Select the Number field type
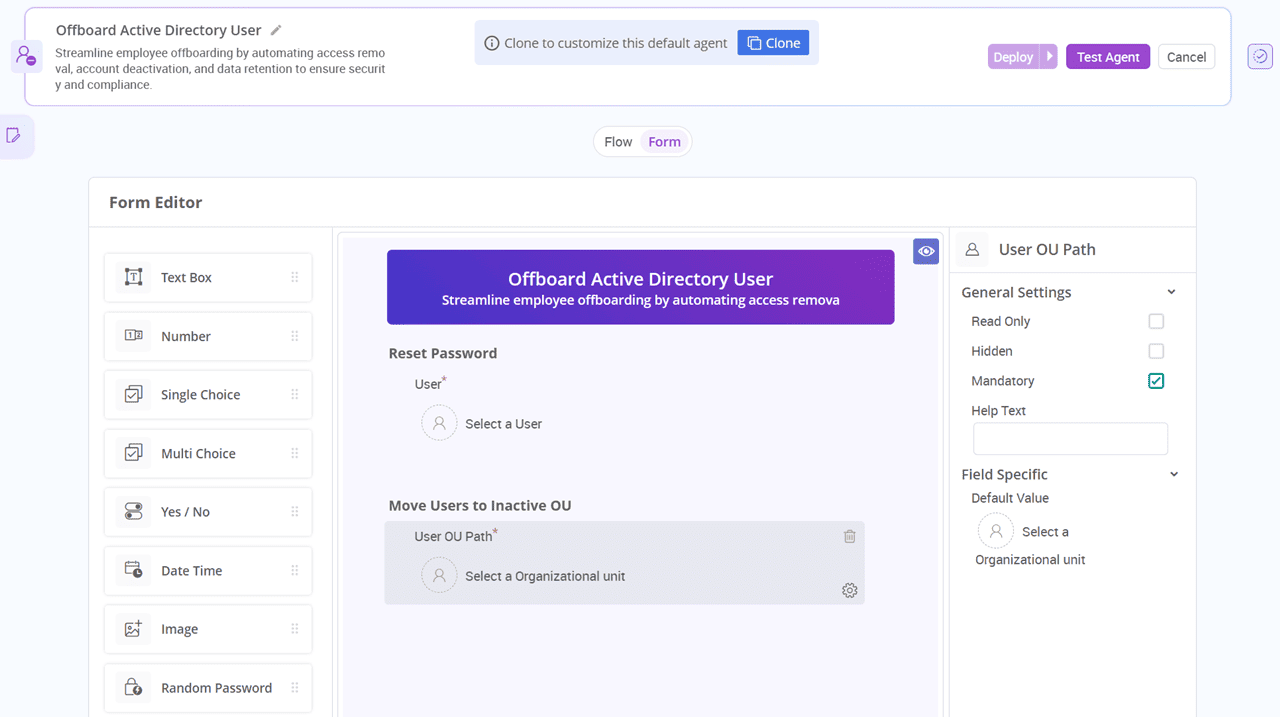 click(207, 336)
